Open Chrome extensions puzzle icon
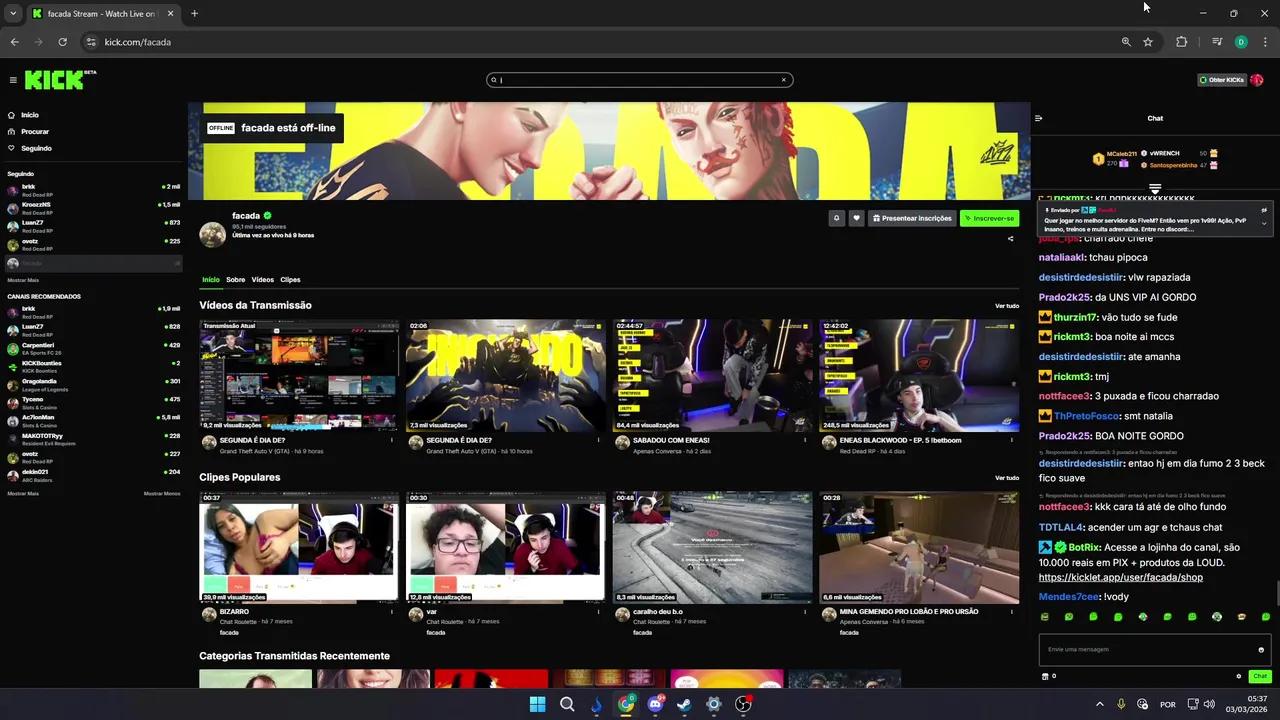The image size is (1280, 720). (1181, 42)
